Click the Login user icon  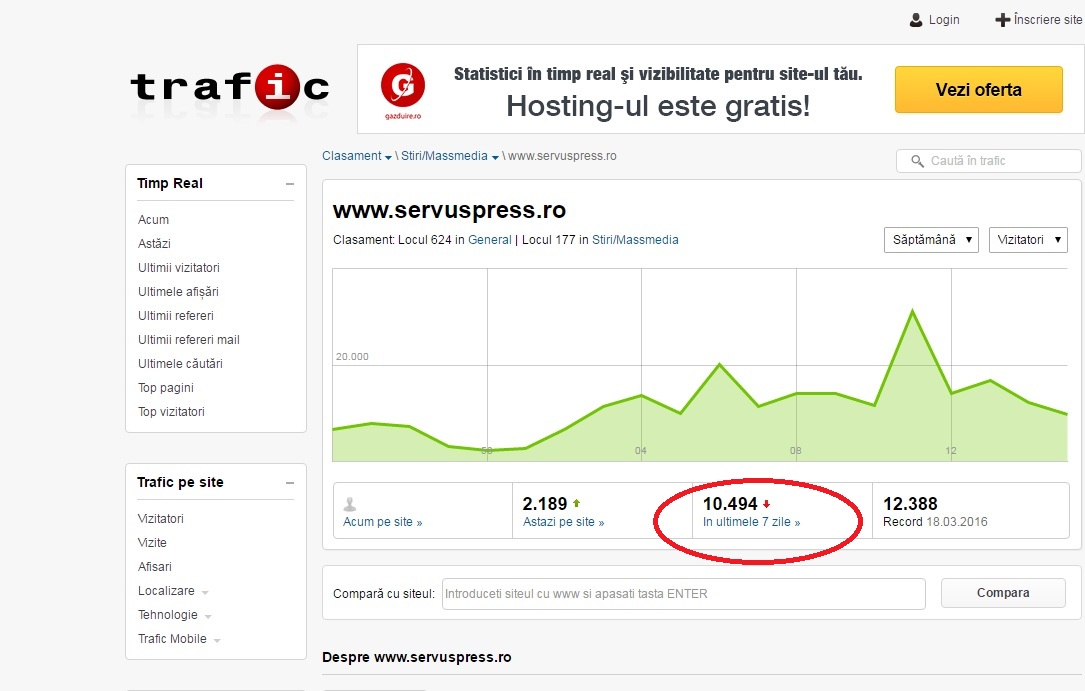pos(915,20)
